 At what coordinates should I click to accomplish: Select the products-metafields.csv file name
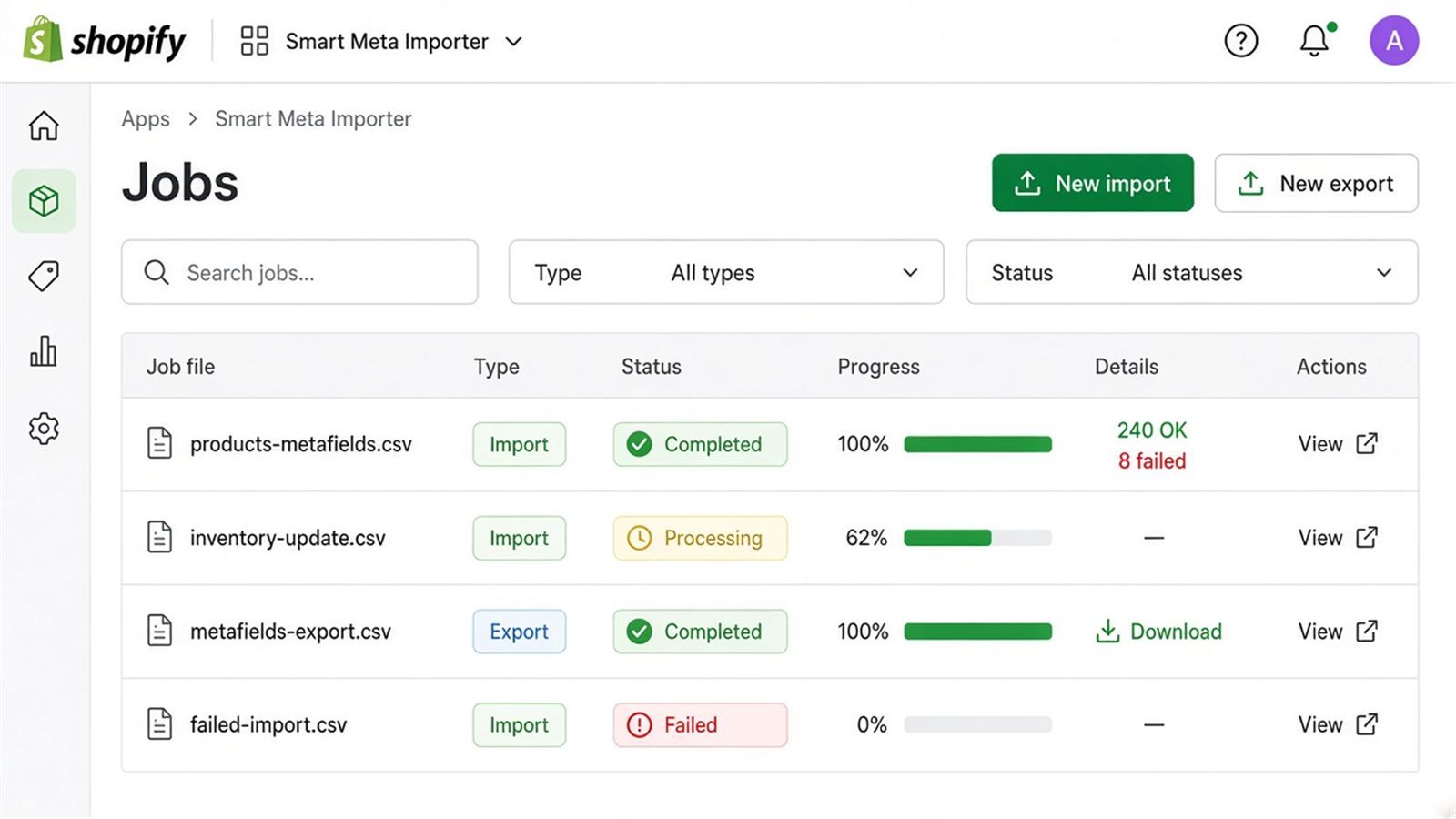[x=301, y=444]
